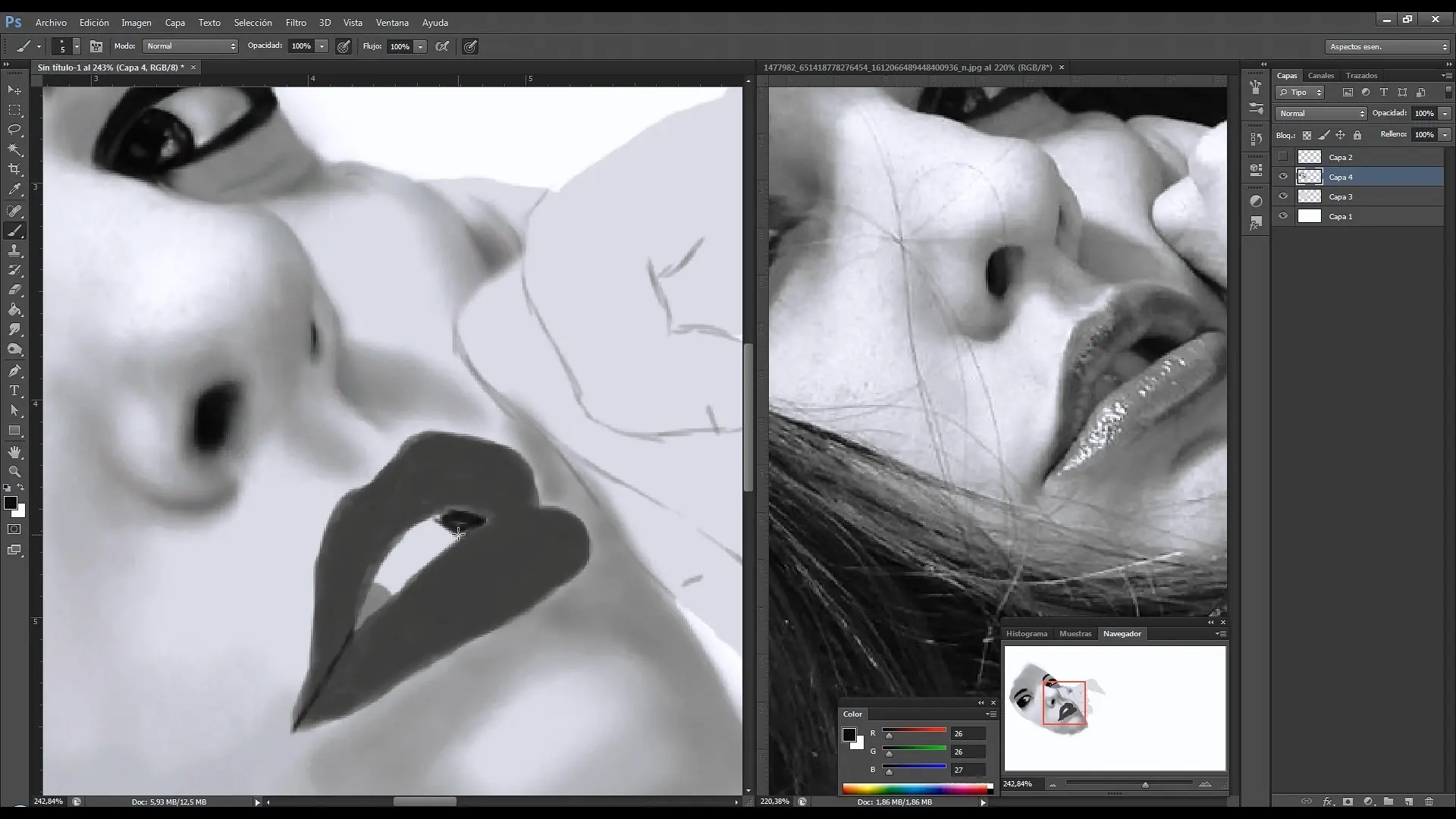This screenshot has width=1456, height=819.
Task: Select the Crop tool
Action: pyautogui.click(x=14, y=169)
